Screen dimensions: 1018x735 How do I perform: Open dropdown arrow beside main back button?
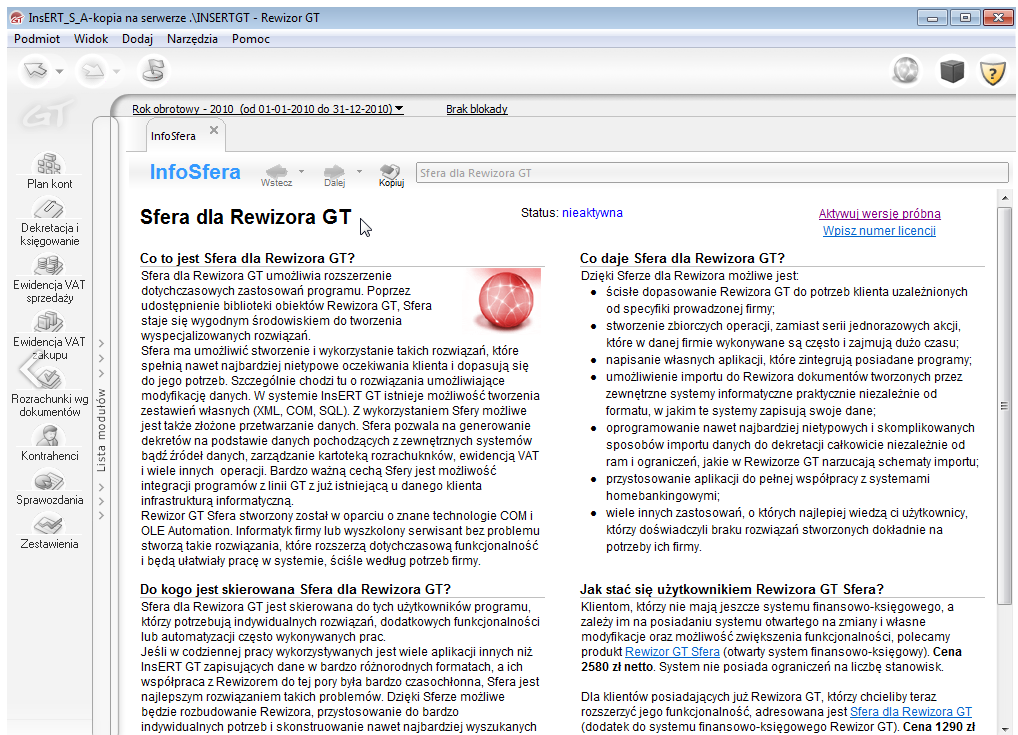60,72
